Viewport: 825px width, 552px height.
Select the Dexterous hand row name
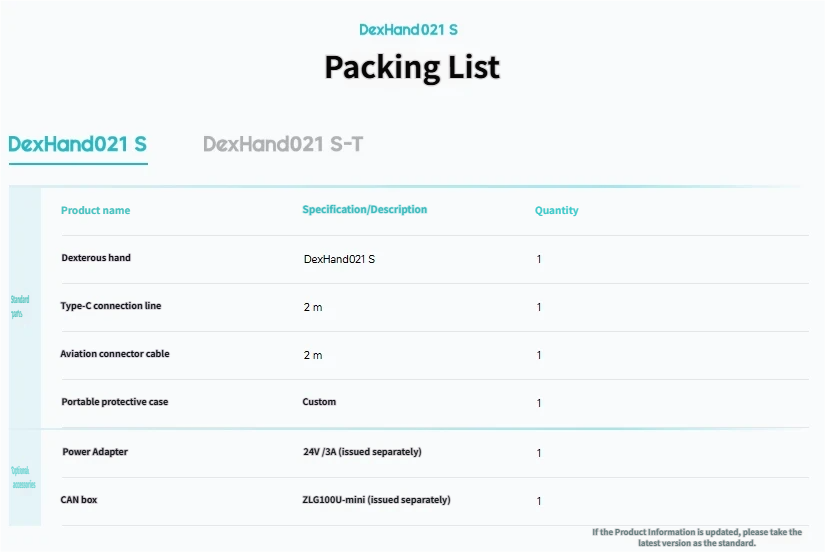pos(96,258)
